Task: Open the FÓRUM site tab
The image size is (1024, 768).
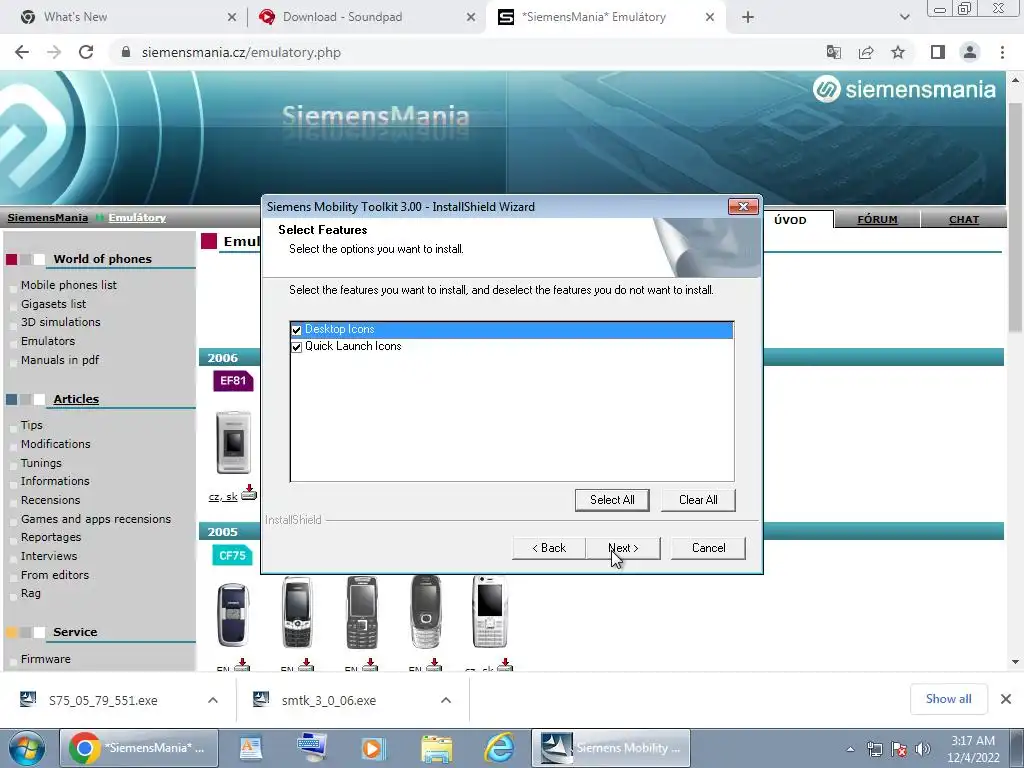Action: pyautogui.click(x=877, y=220)
